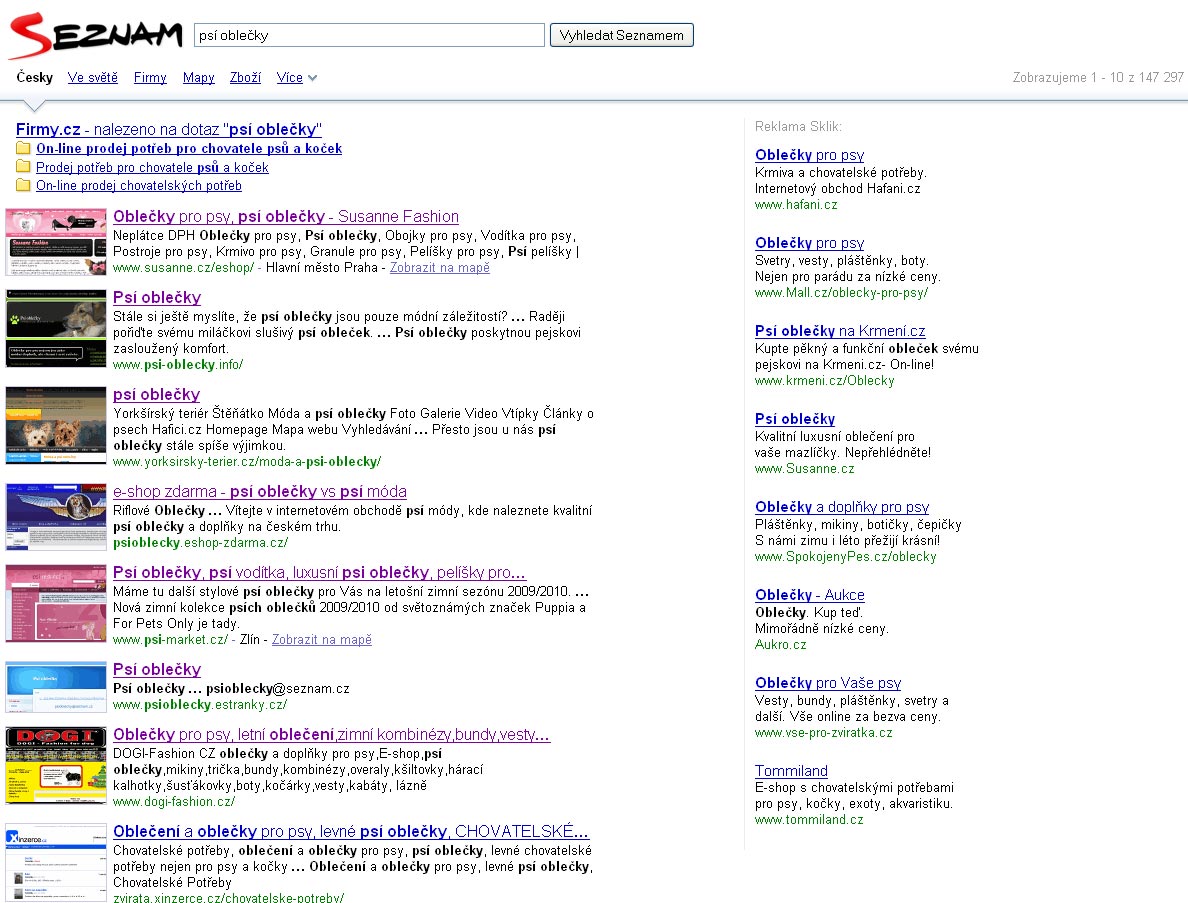The image size is (1188, 903).
Task: Click the www.SpokojenyPes.cz/oblecky ad URL
Action: (x=846, y=557)
